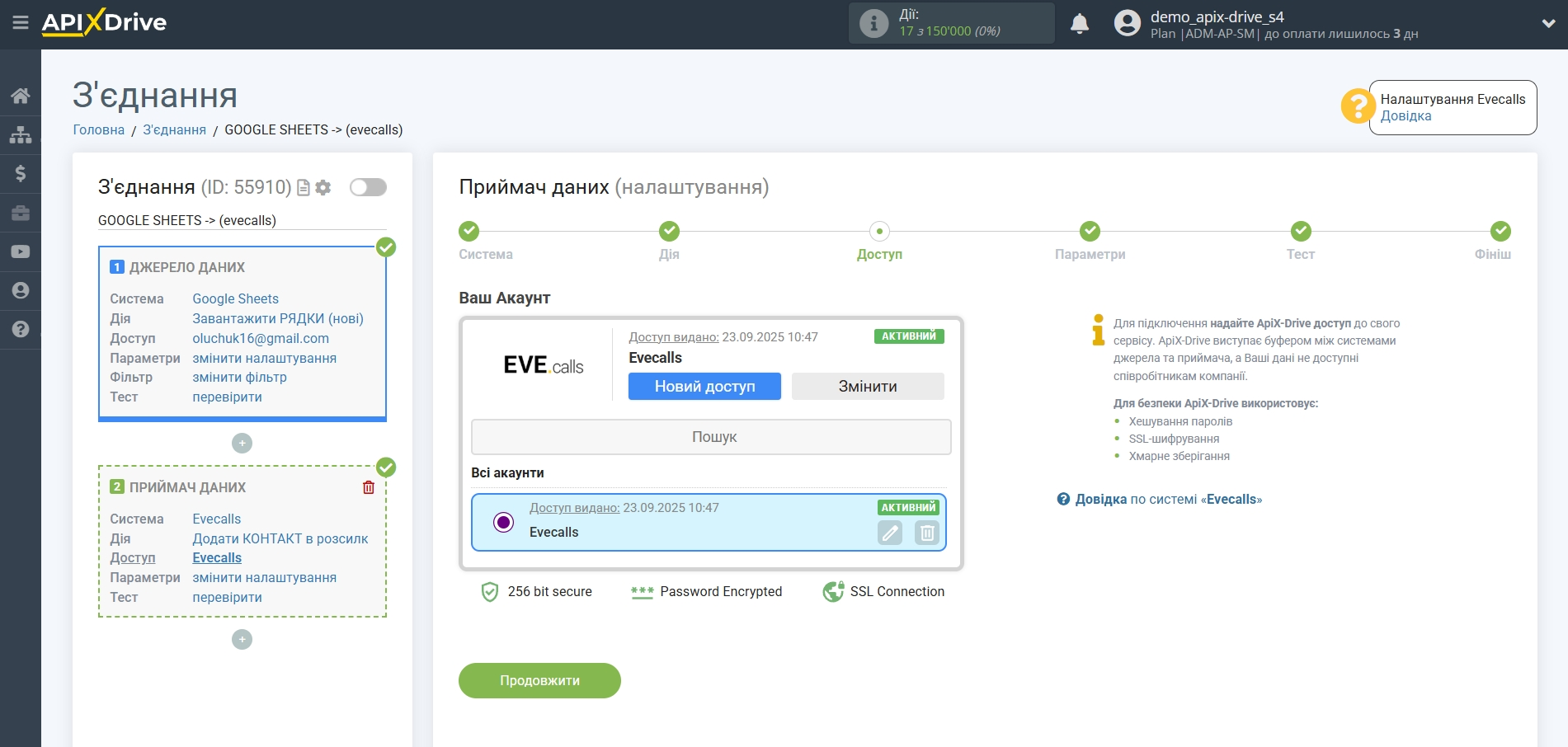Open connection settings gear icon next to the ID
Image resolution: width=1568 pixels, height=747 pixels.
pos(323,188)
